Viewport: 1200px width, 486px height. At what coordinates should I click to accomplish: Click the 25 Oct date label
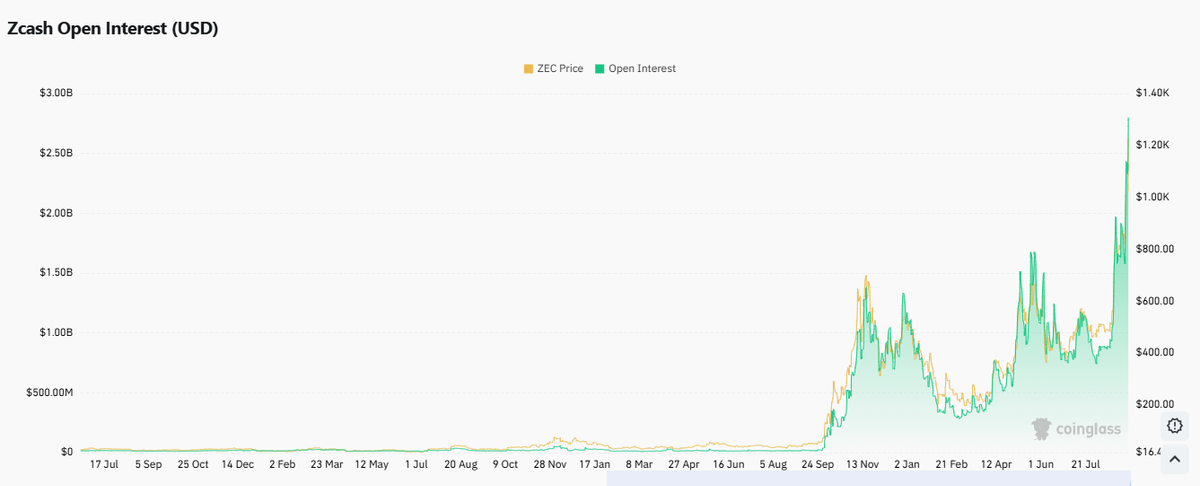(194, 465)
